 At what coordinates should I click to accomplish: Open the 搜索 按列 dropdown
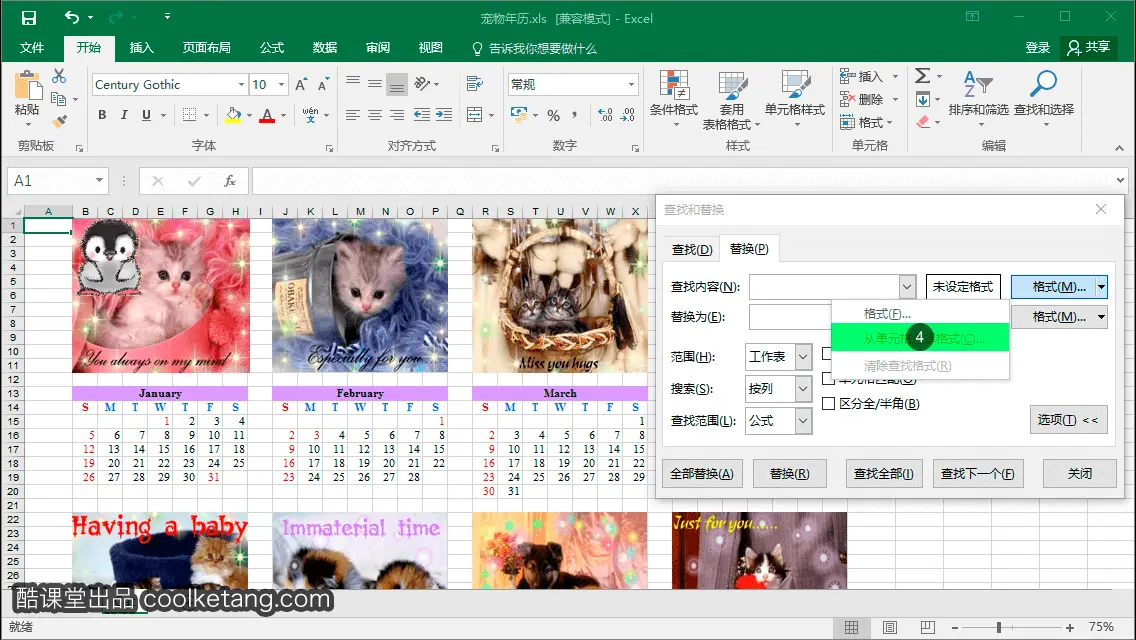coord(803,388)
